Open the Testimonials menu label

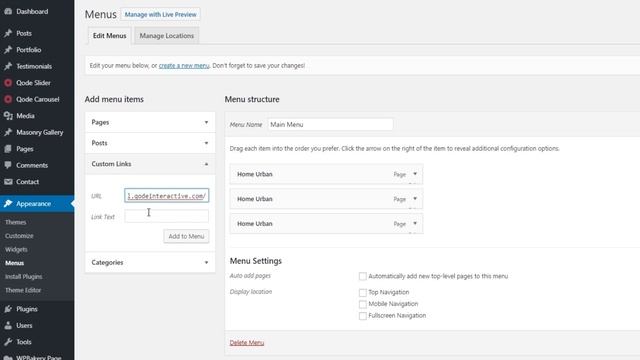[34, 66]
